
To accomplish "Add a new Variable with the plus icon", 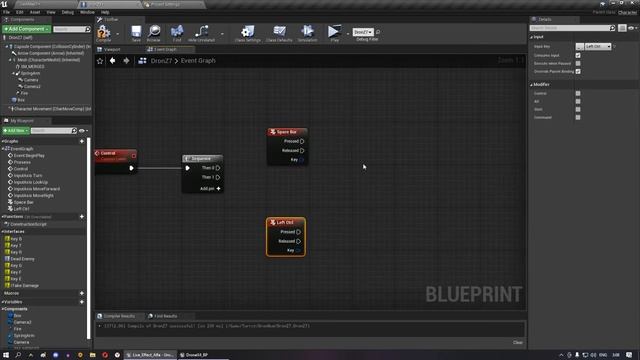I will click(x=82, y=302).
